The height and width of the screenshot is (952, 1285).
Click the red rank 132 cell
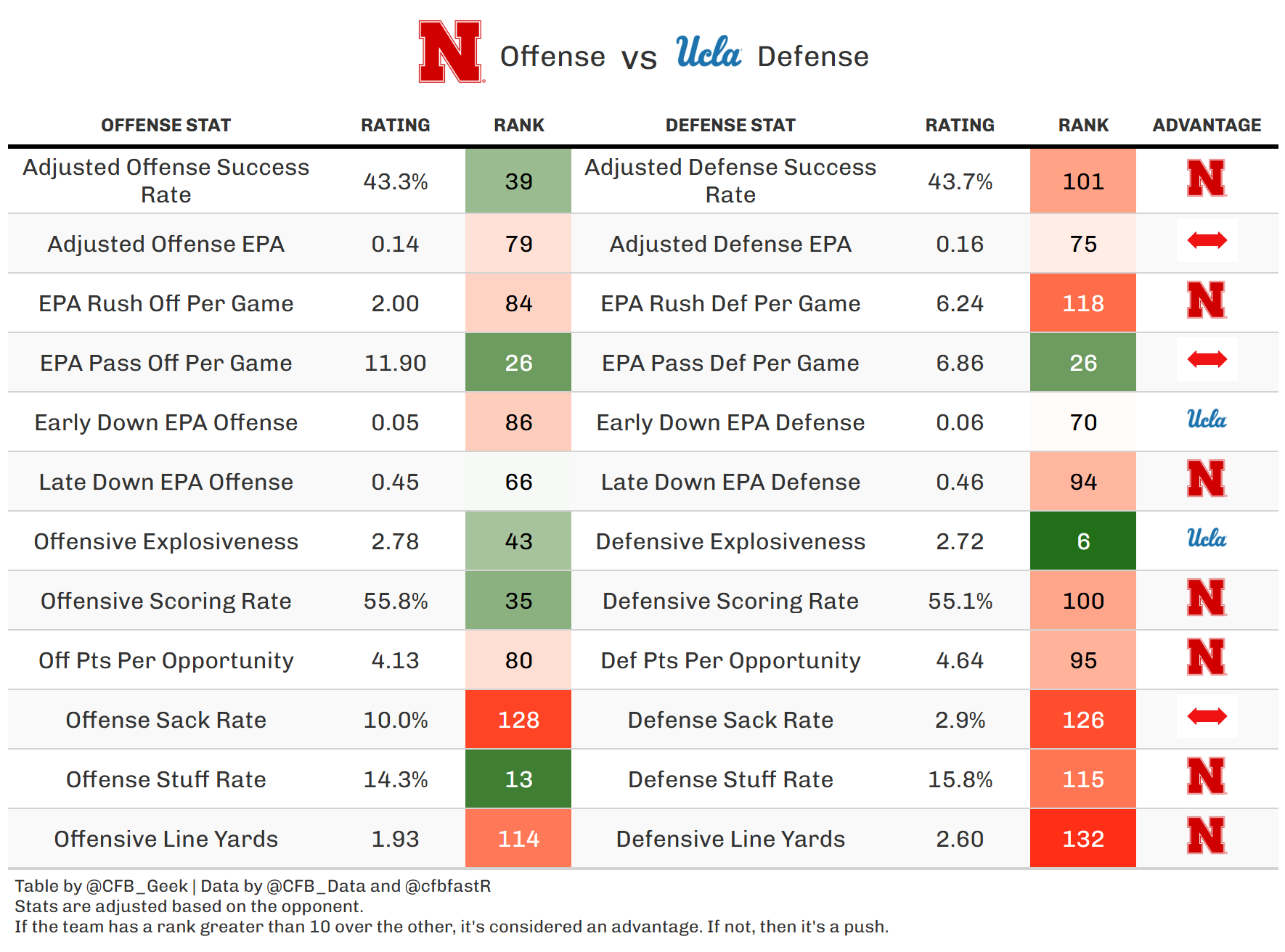tap(1082, 839)
